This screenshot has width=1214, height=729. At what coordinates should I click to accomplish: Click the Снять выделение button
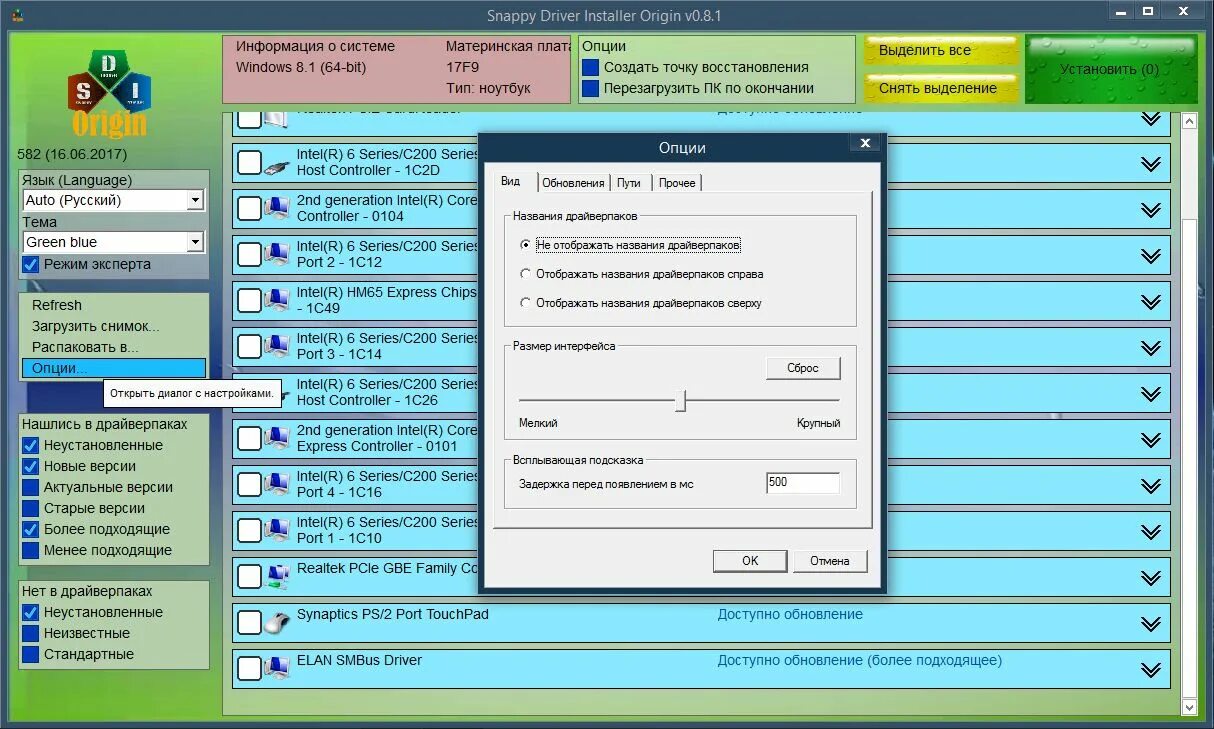click(x=941, y=87)
